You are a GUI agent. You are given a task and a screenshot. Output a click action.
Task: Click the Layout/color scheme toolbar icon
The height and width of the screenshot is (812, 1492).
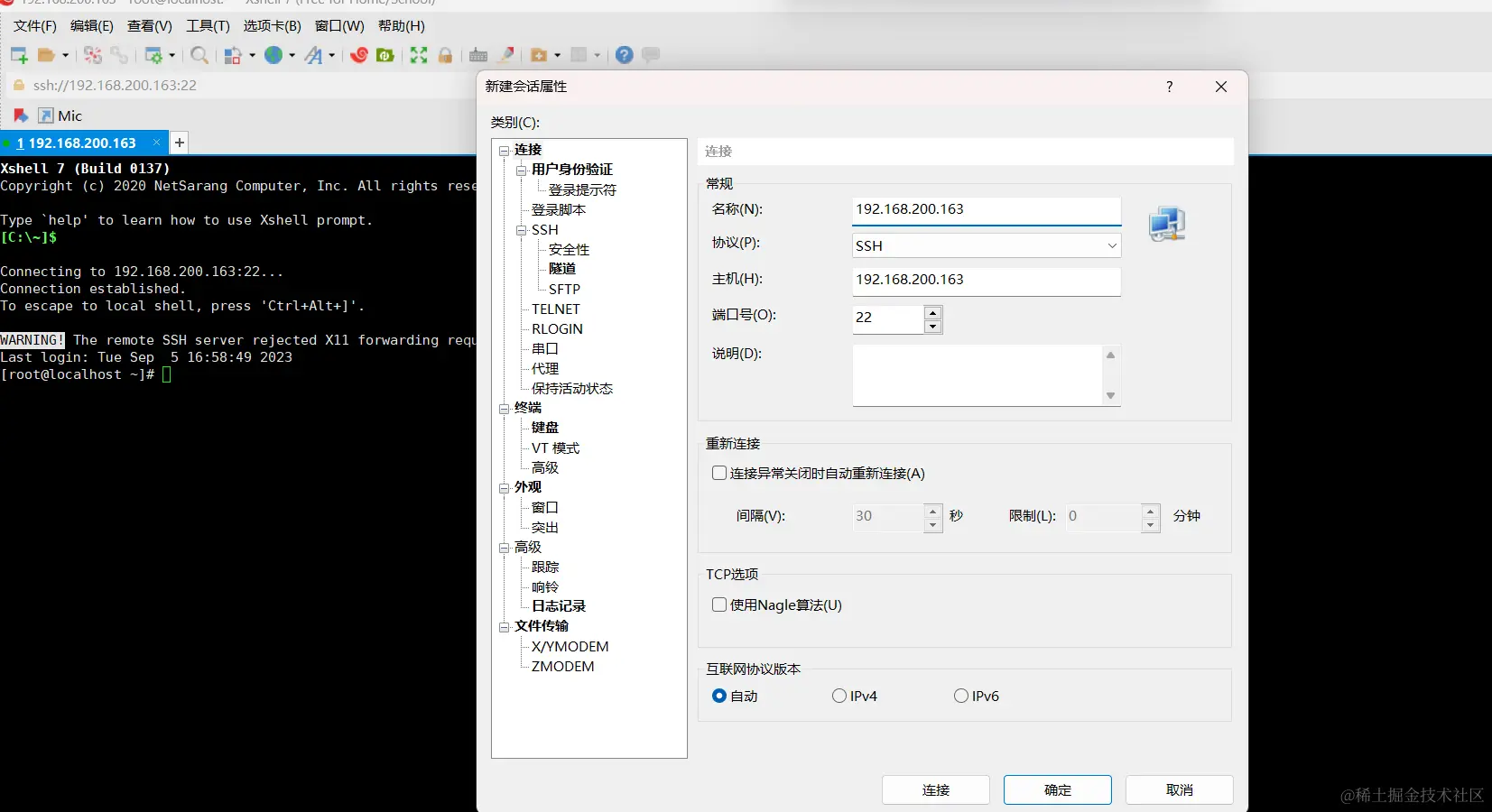[233, 56]
